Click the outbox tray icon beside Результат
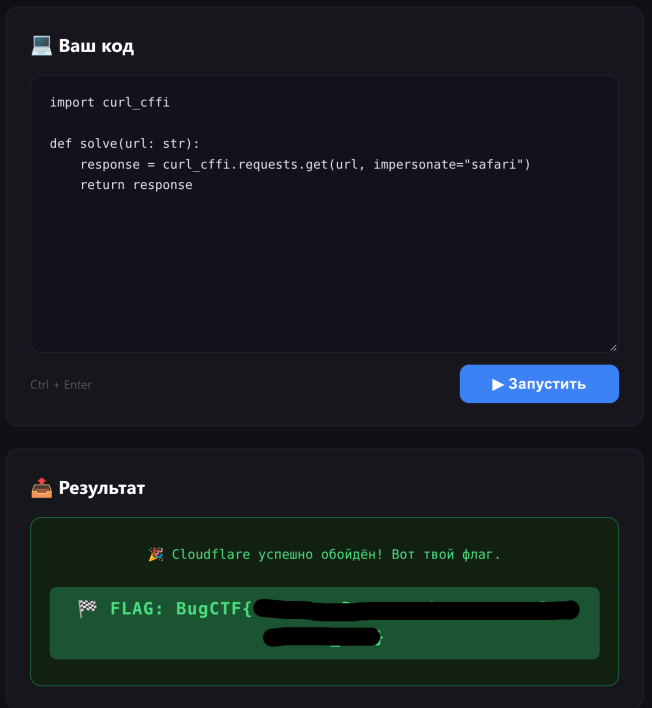The image size is (652, 708). [x=42, y=488]
